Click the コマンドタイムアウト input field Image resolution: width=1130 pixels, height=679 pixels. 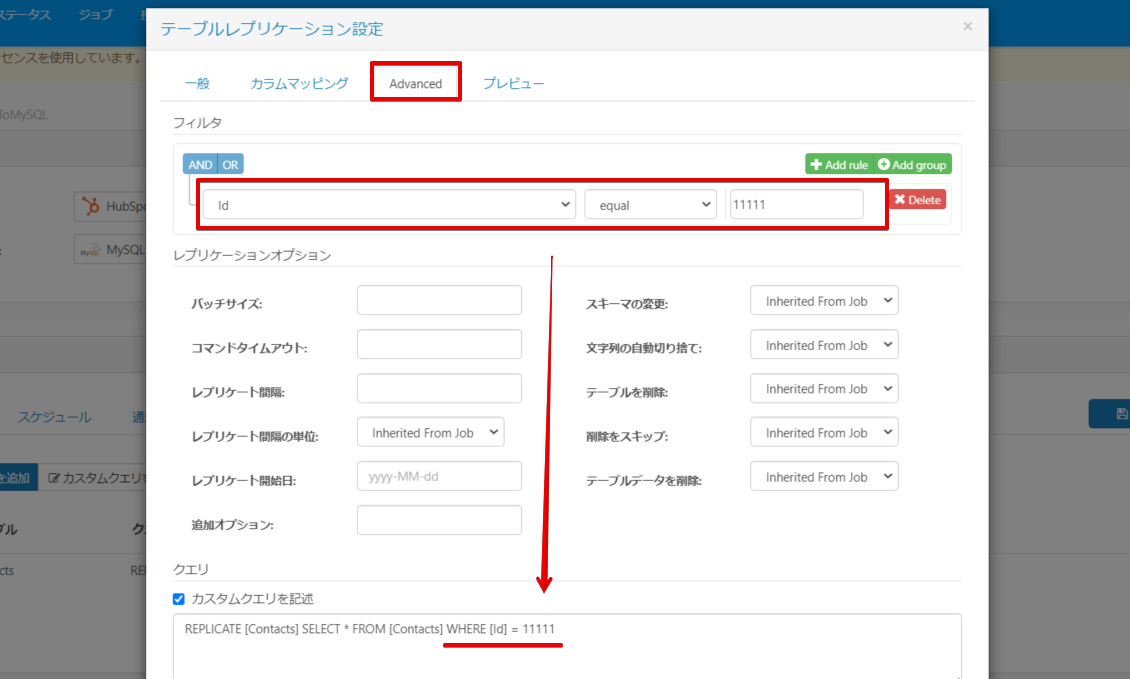pyautogui.click(x=439, y=345)
